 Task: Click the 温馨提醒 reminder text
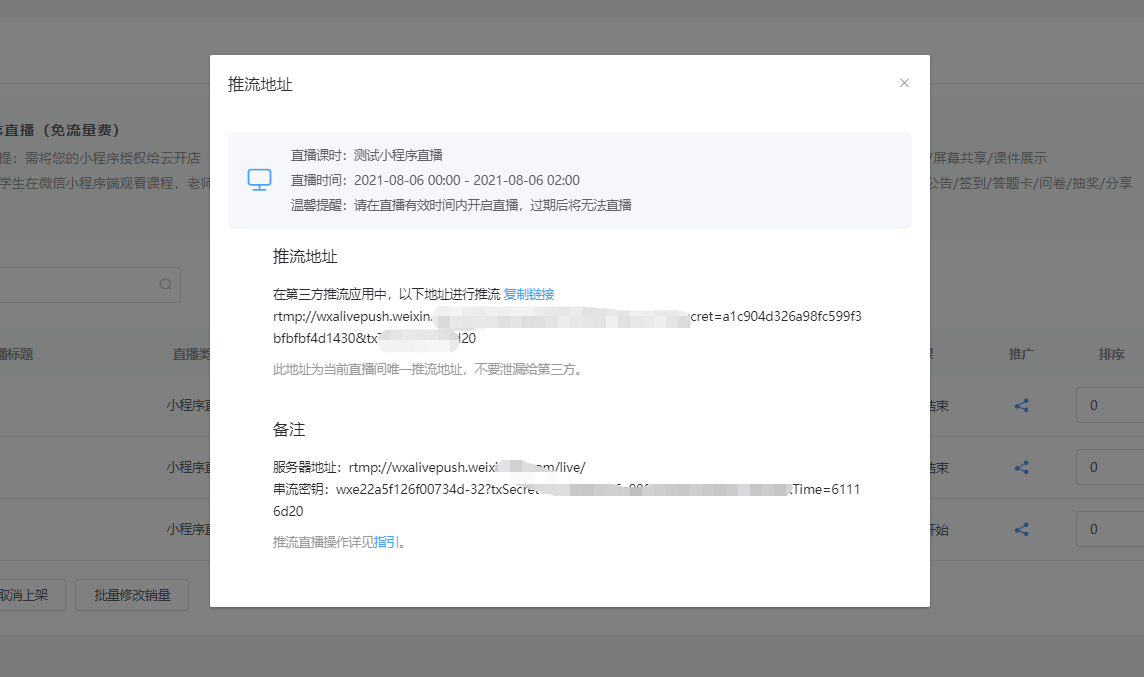[461, 205]
